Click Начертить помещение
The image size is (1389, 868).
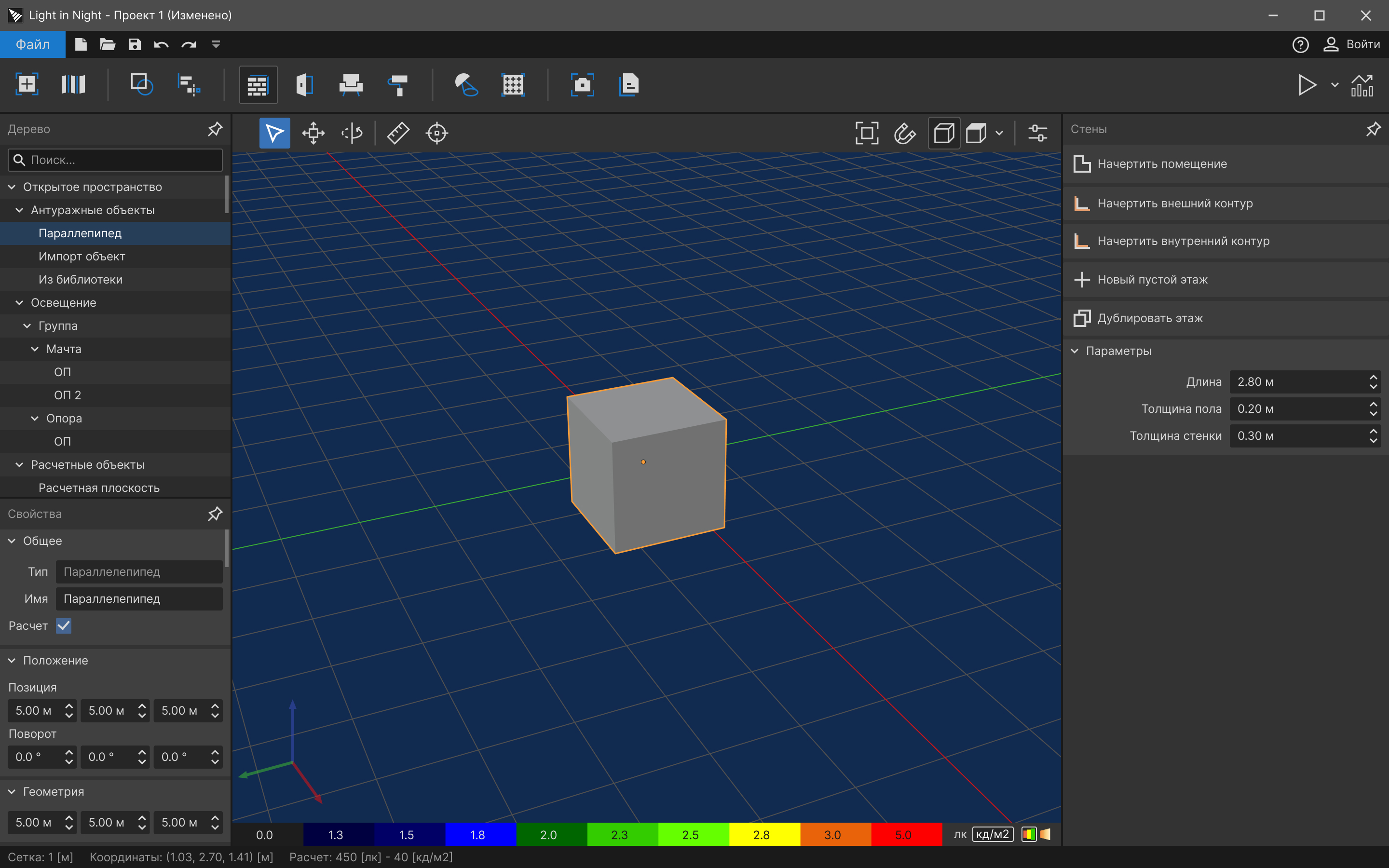pos(1162,163)
